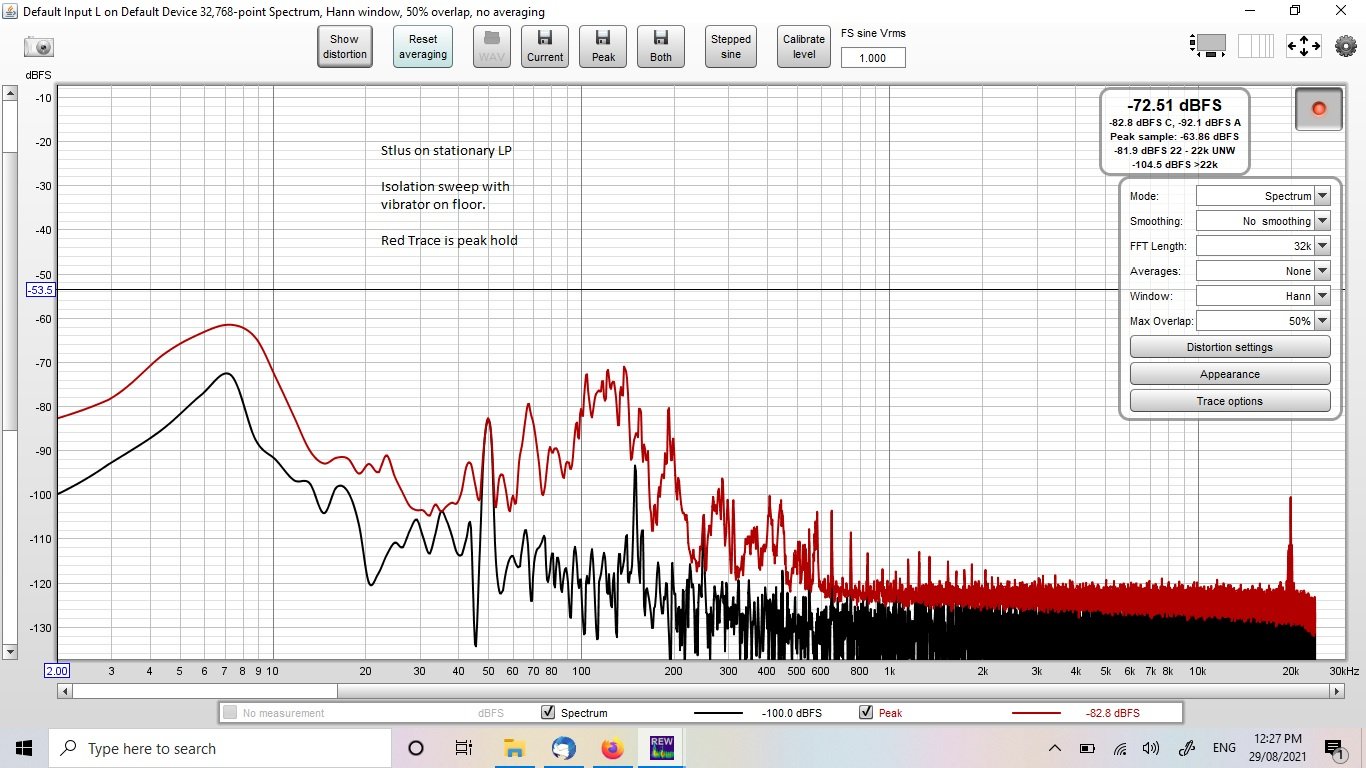Viewport: 1366px width, 768px height.
Task: Click the Stepped sine button
Action: point(731,47)
